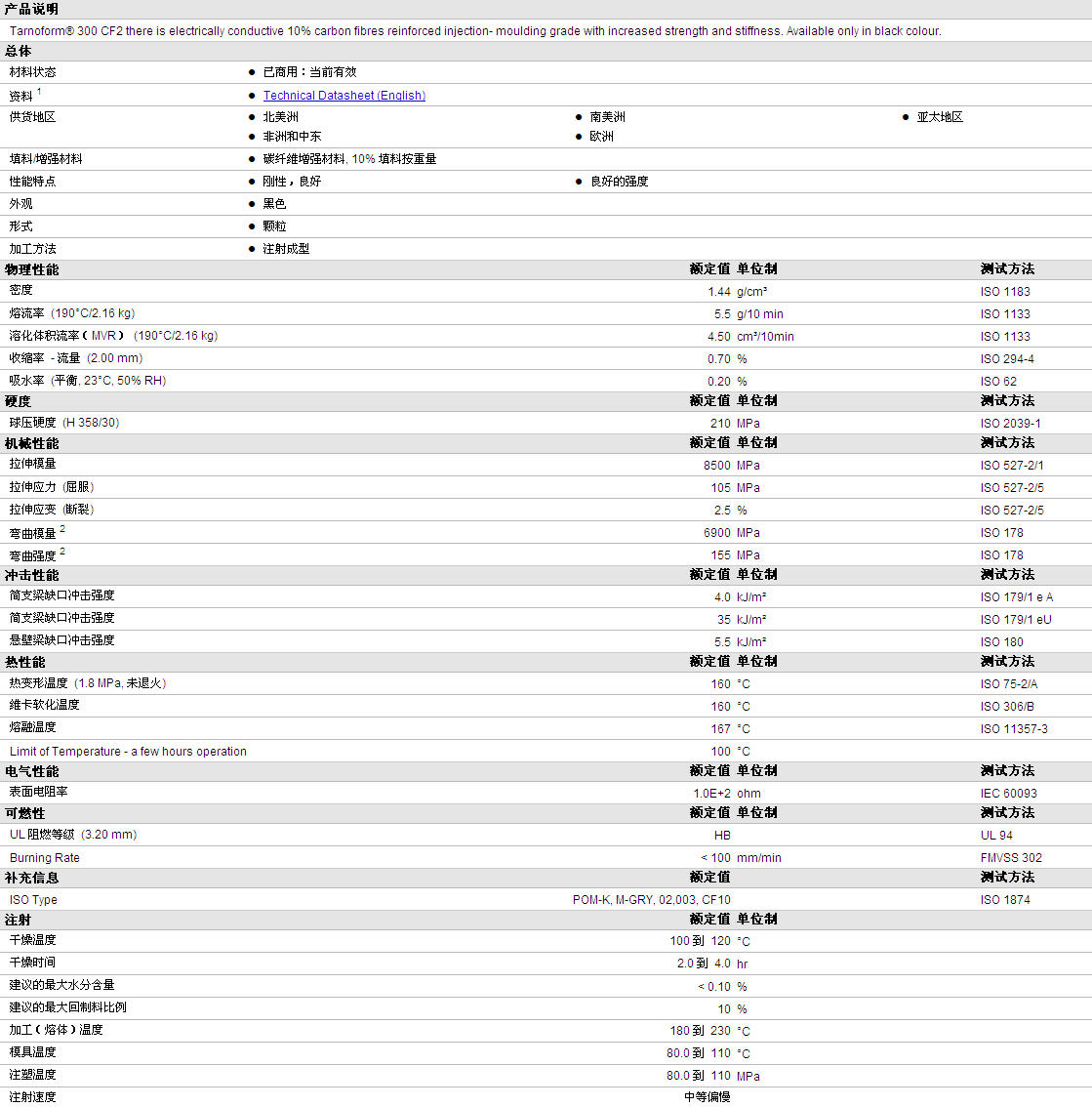This screenshot has height=1107, width=1092.
Task: Select the POM-K, M-GRY ISO Type value
Action: point(652,900)
